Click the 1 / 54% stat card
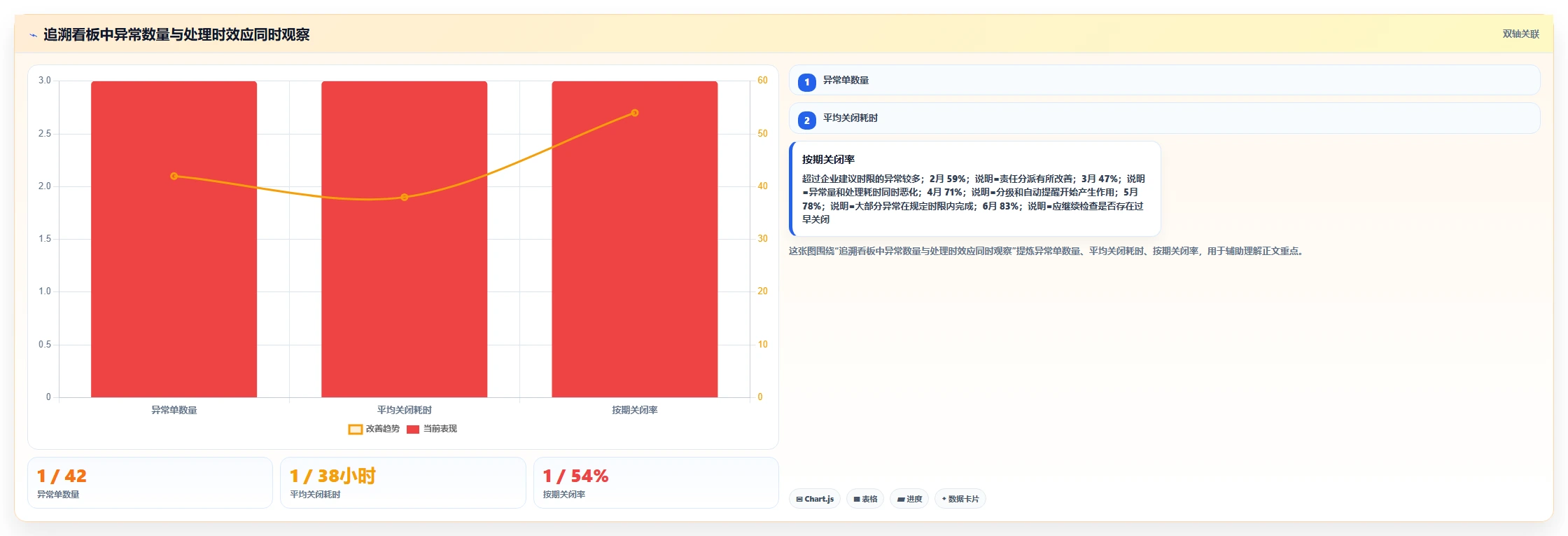Screen dimensions: 1568x536 656,483
